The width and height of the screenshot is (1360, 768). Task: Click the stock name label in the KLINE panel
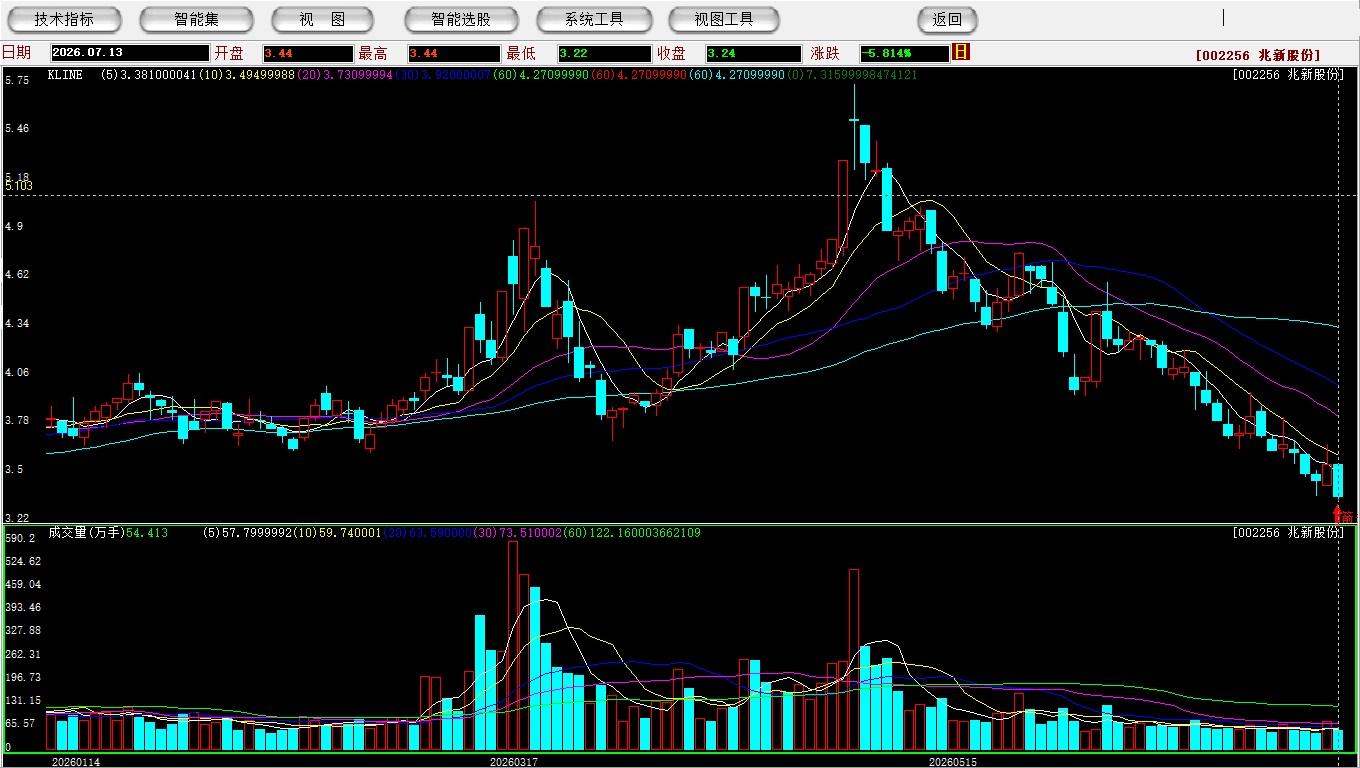[1288, 75]
